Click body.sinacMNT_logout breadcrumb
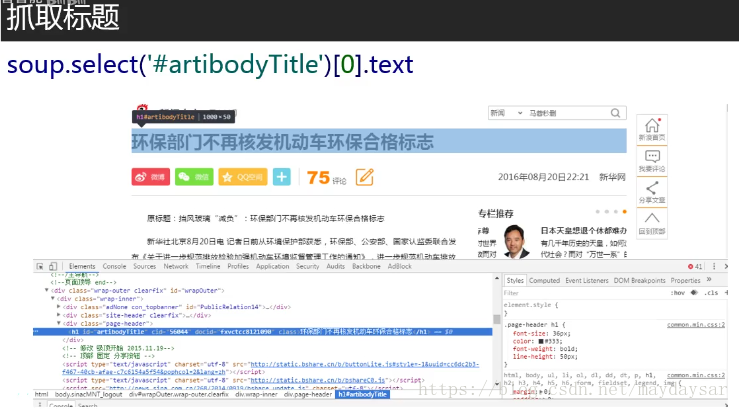Viewport: 739px width, 409px height. [x=89, y=394]
